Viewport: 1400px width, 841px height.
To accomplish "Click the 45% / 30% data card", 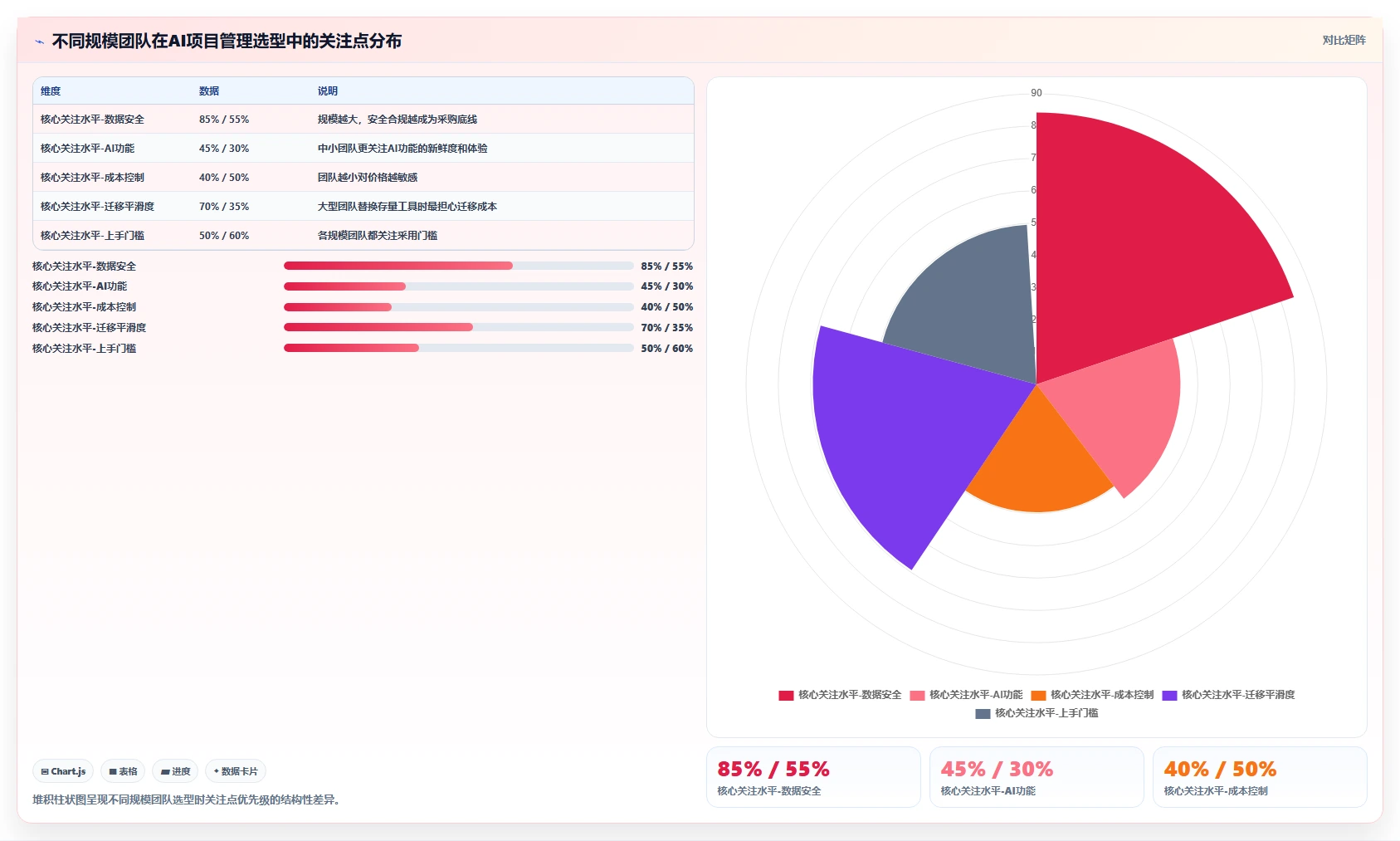I will point(1037,777).
